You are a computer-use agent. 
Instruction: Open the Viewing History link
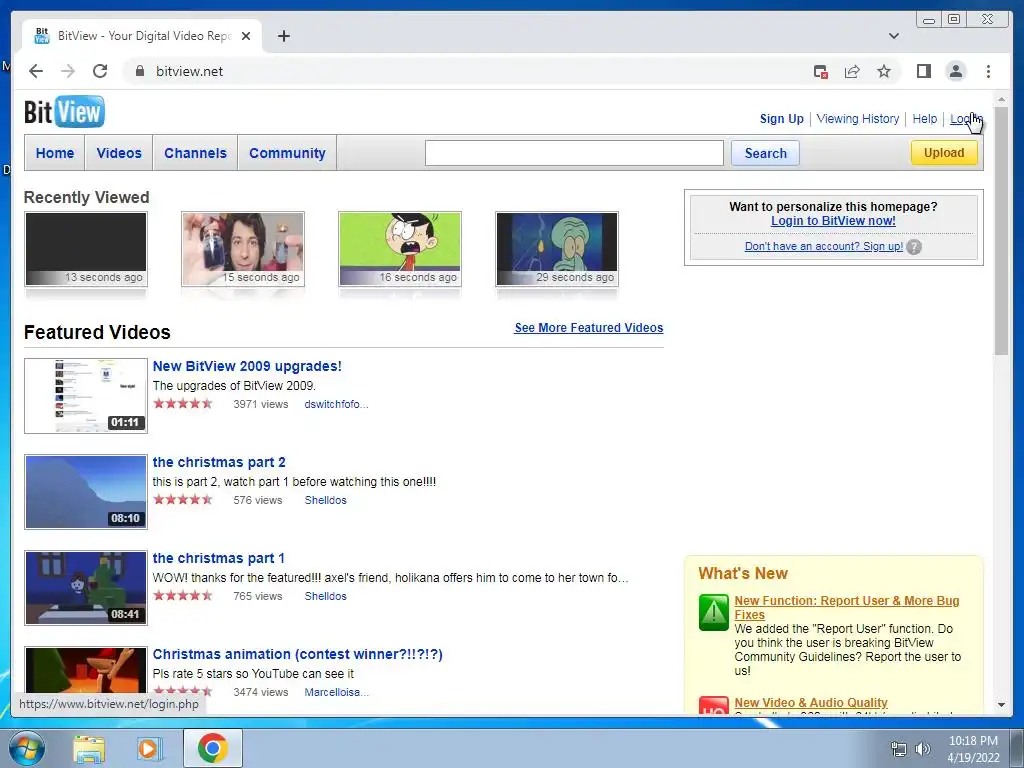point(857,119)
